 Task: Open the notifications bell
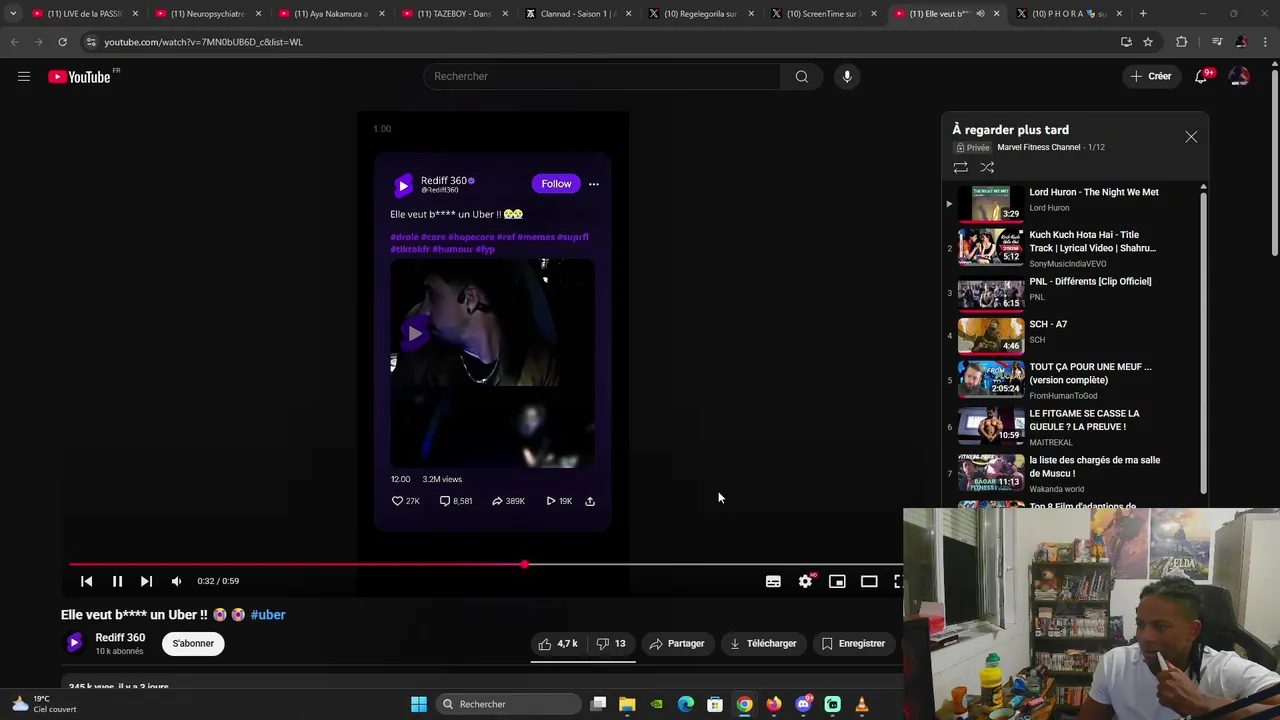tap(1201, 76)
